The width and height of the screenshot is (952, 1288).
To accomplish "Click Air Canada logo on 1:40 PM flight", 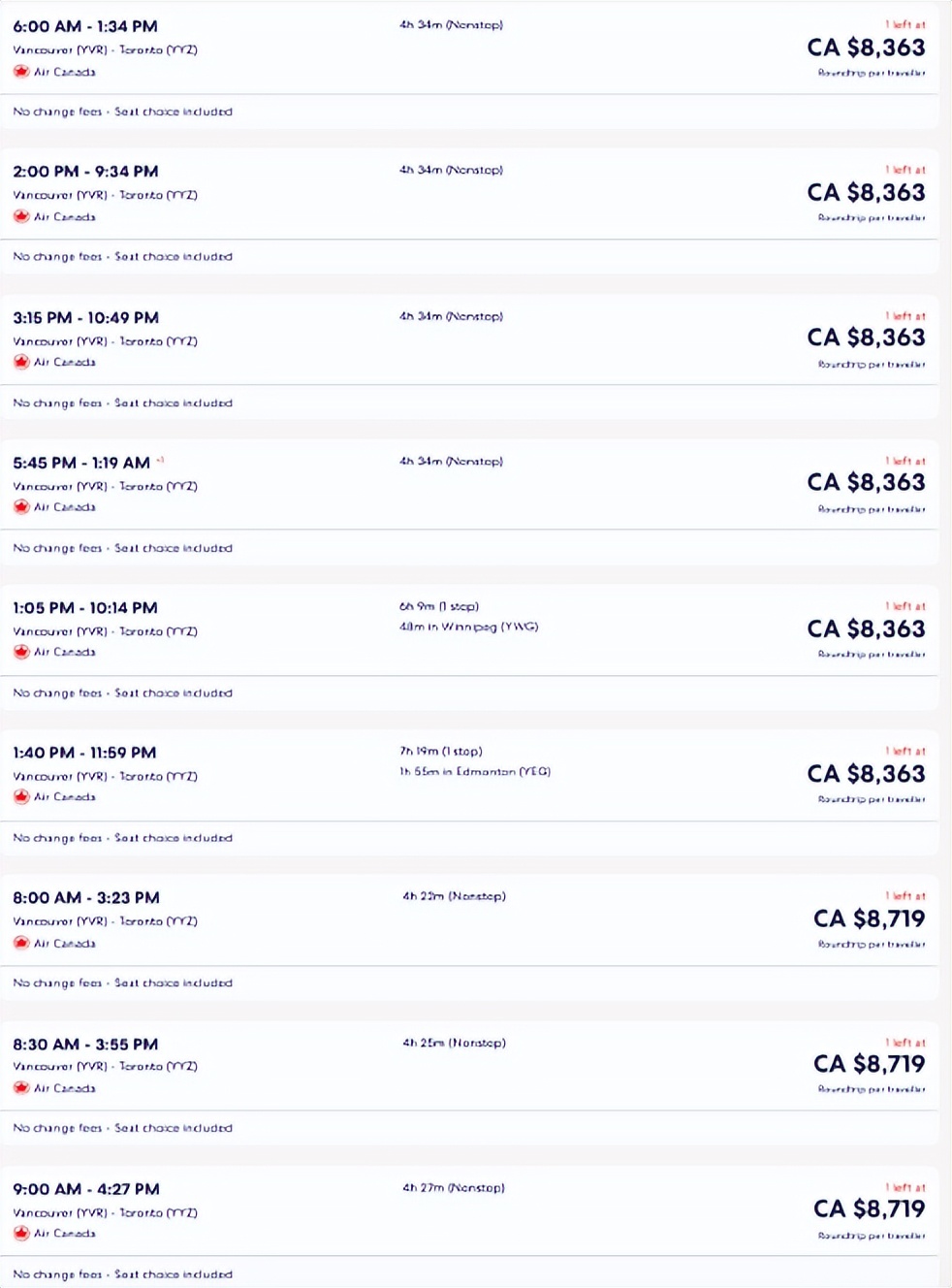I will (x=21, y=796).
